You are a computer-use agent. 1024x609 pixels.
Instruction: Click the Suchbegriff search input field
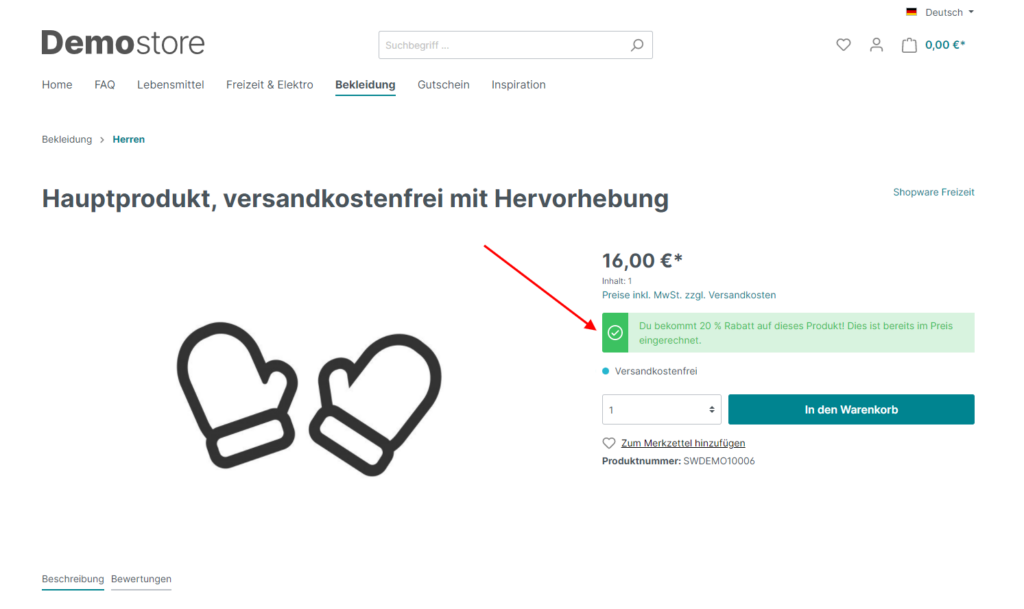pyautogui.click(x=505, y=45)
